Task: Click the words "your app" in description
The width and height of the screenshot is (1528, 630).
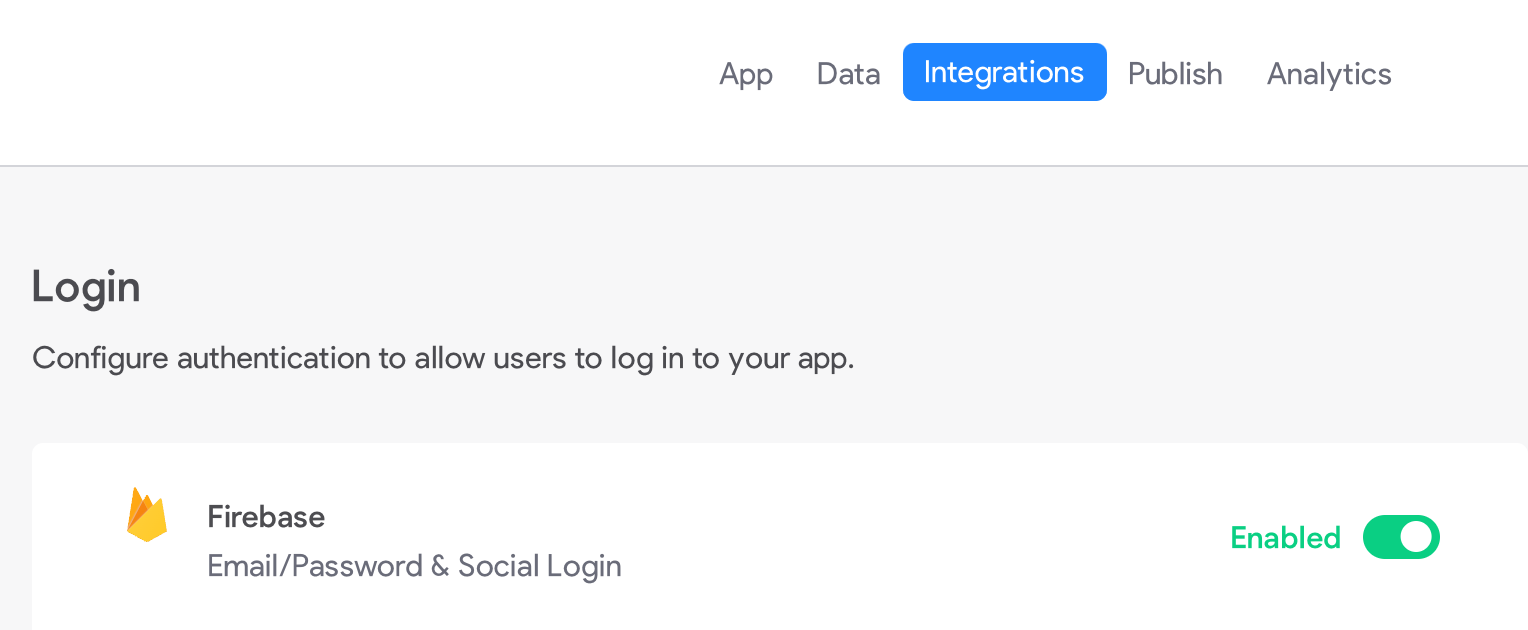Action: [x=790, y=358]
